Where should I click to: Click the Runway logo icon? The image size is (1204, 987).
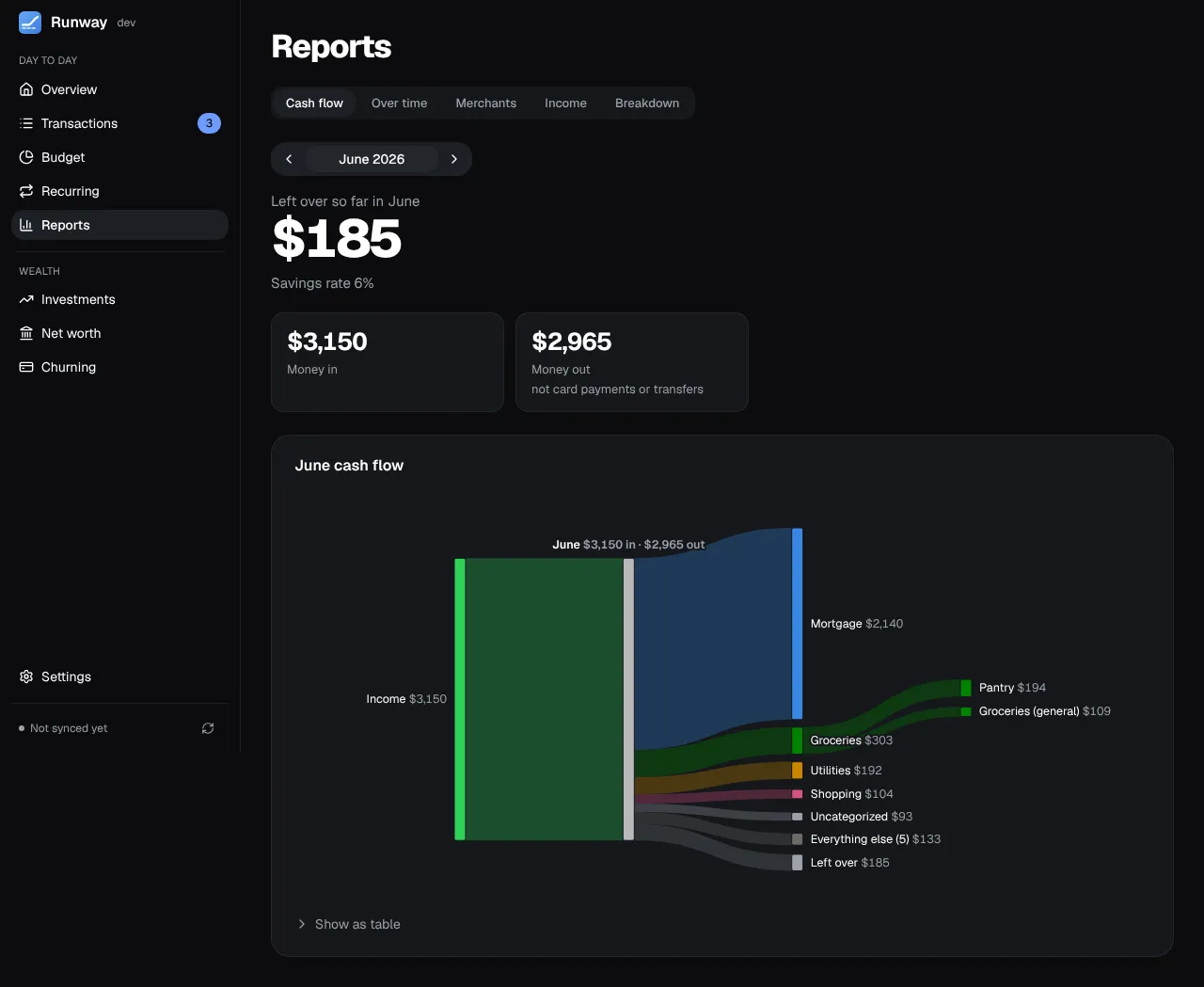click(x=30, y=23)
